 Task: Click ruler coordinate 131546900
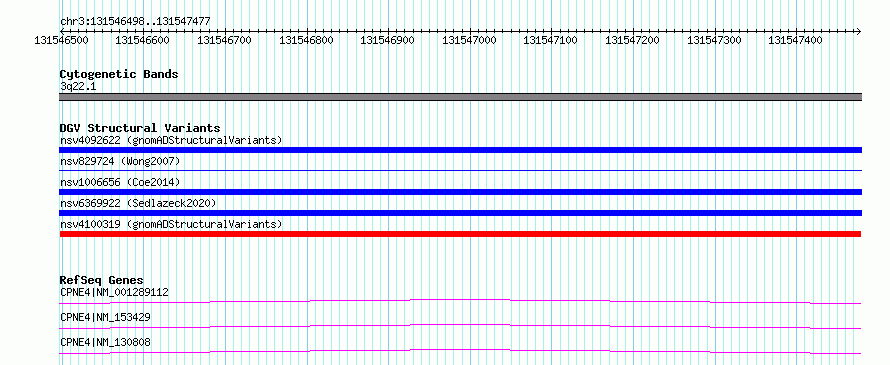tap(388, 40)
